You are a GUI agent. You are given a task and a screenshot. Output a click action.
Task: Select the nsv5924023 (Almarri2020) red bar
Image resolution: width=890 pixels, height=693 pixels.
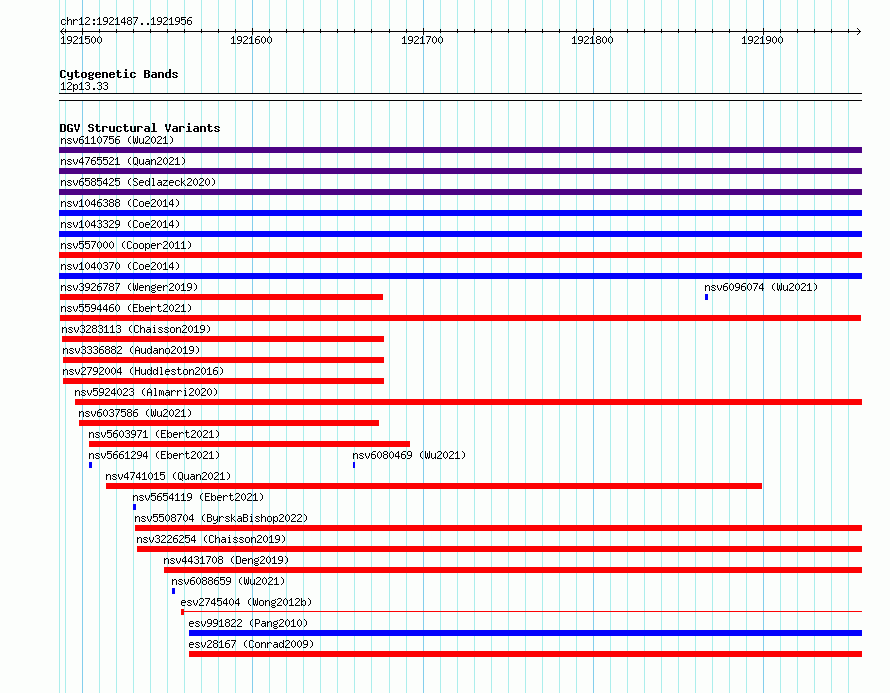(468, 402)
